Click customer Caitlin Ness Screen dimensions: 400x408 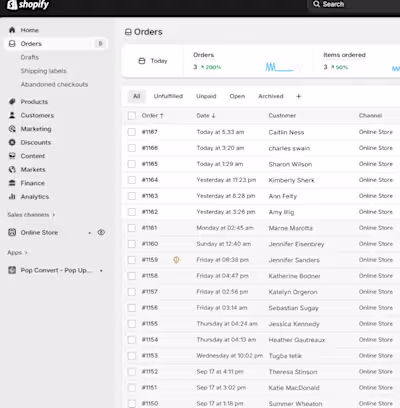[286, 132]
